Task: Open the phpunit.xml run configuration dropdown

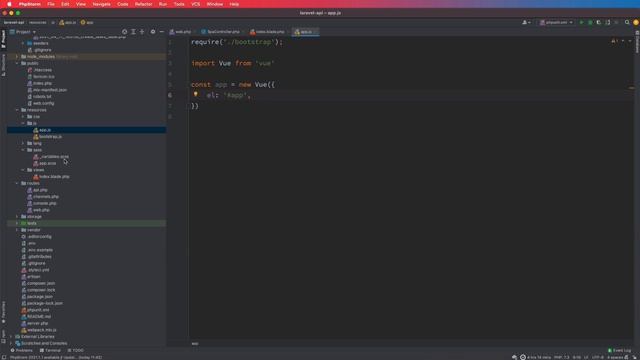Action: tap(556, 22)
